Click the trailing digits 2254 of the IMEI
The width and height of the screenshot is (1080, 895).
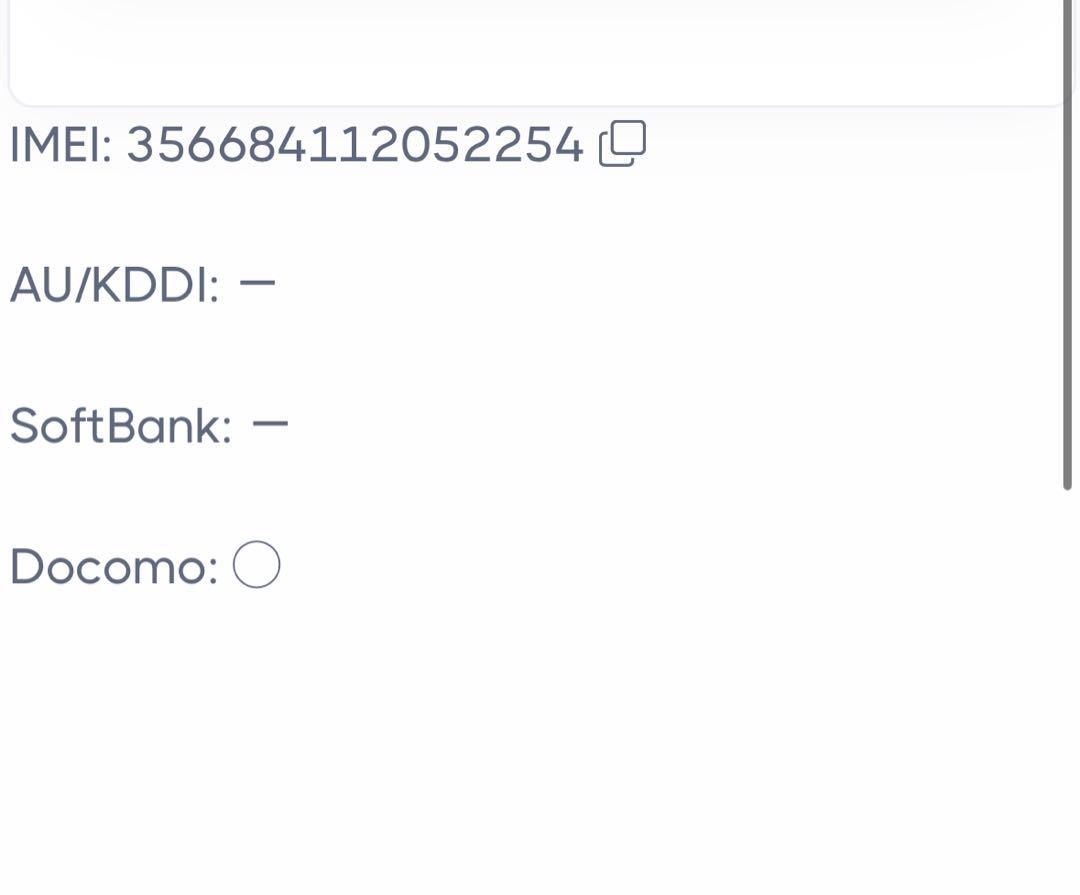[x=522, y=145]
